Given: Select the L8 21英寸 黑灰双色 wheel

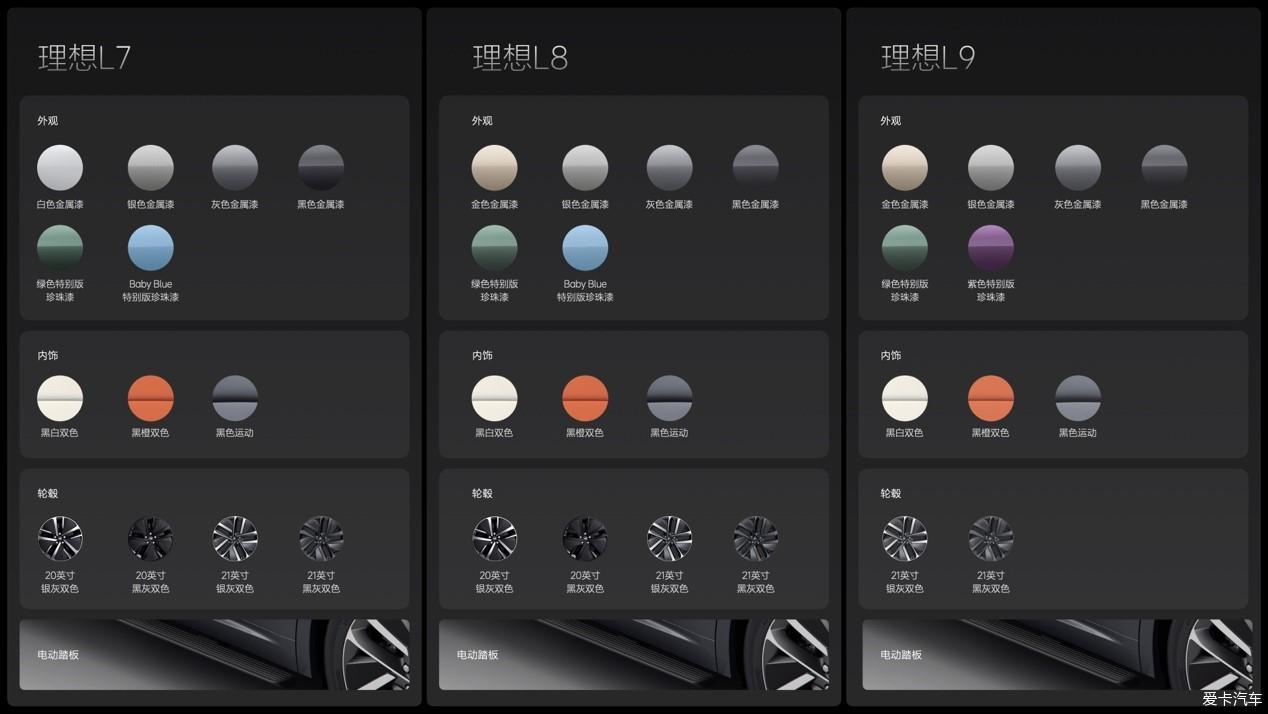Looking at the screenshot, I should [x=756, y=538].
